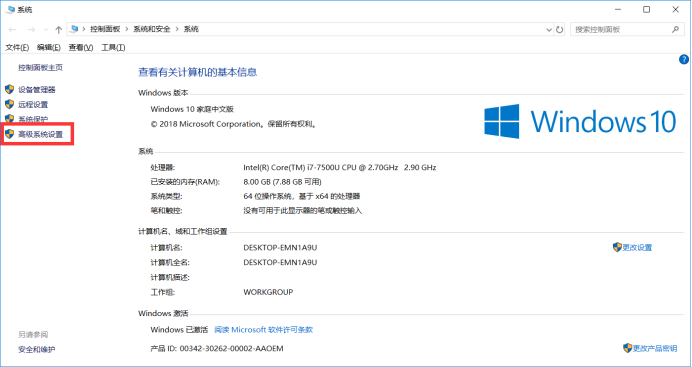Open help question mark icon

pyautogui.click(x=684, y=60)
